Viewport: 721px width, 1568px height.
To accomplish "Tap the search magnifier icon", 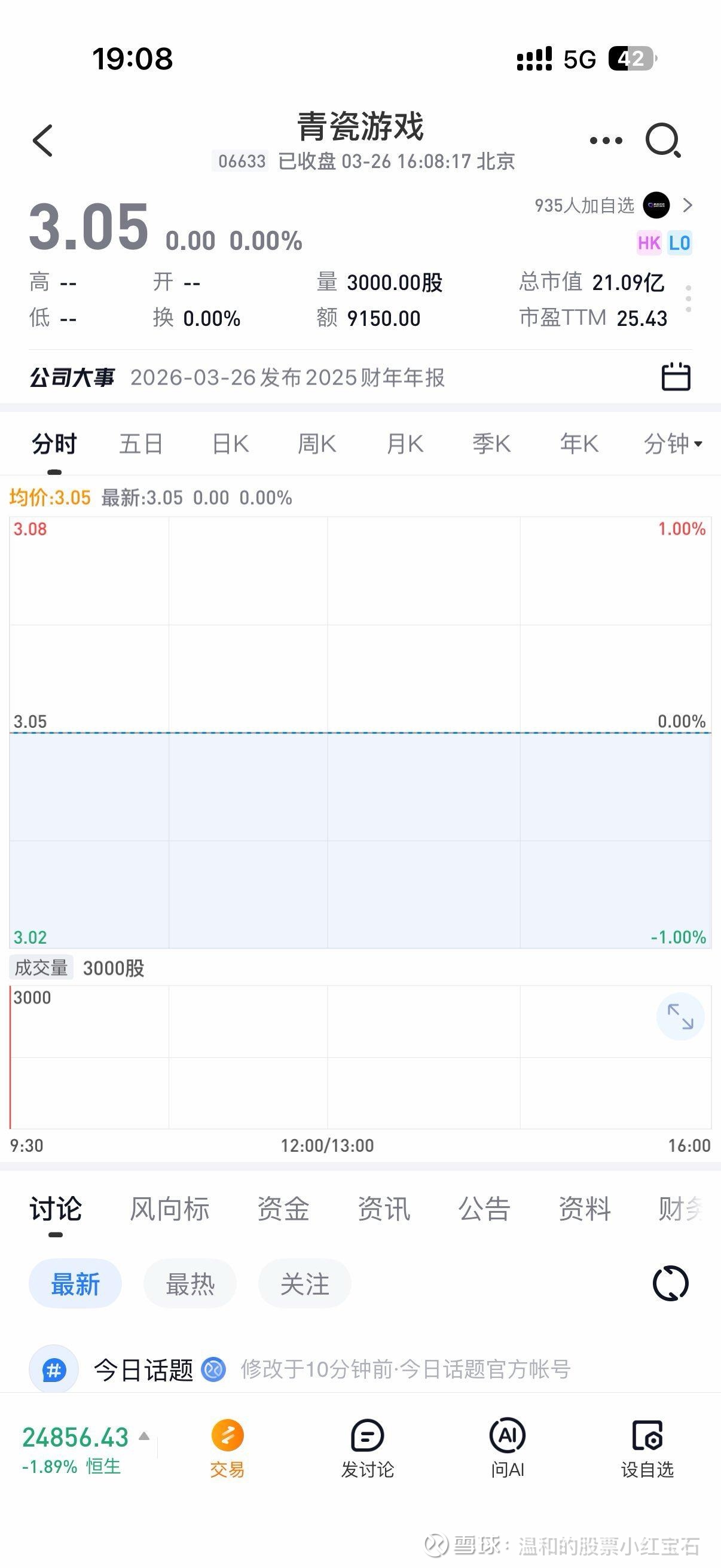I will (662, 141).
